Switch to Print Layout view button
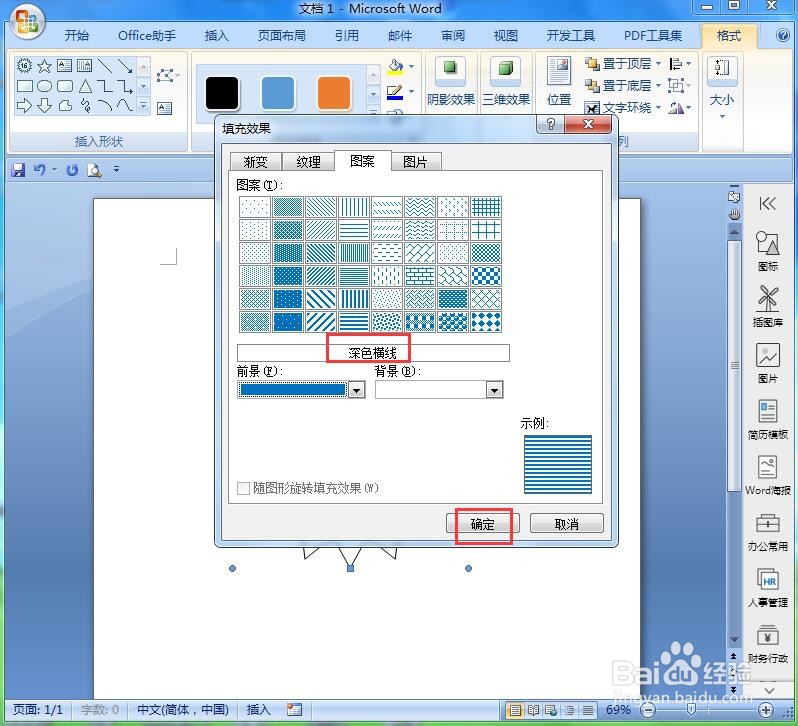This screenshot has width=798, height=726. point(515,709)
